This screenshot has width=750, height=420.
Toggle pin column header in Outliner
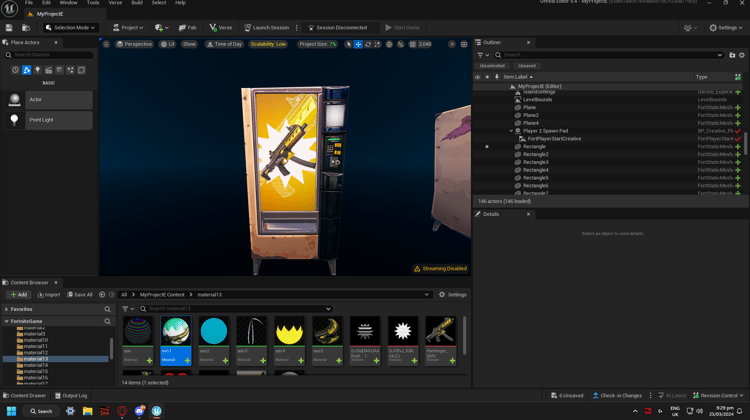[497, 77]
